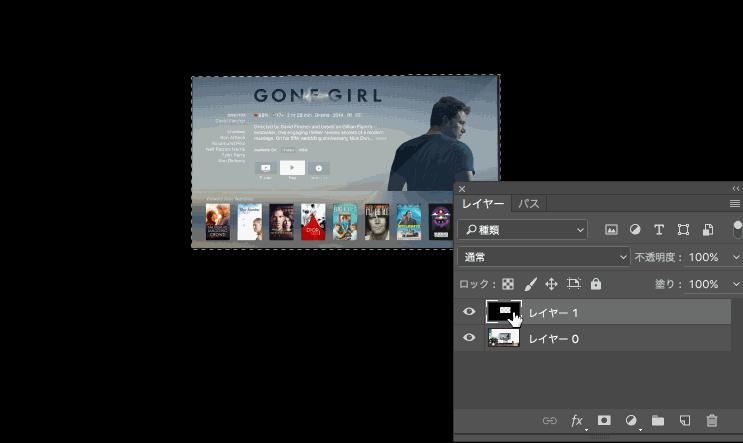Click the shape layer filter icon

[x=683, y=230]
